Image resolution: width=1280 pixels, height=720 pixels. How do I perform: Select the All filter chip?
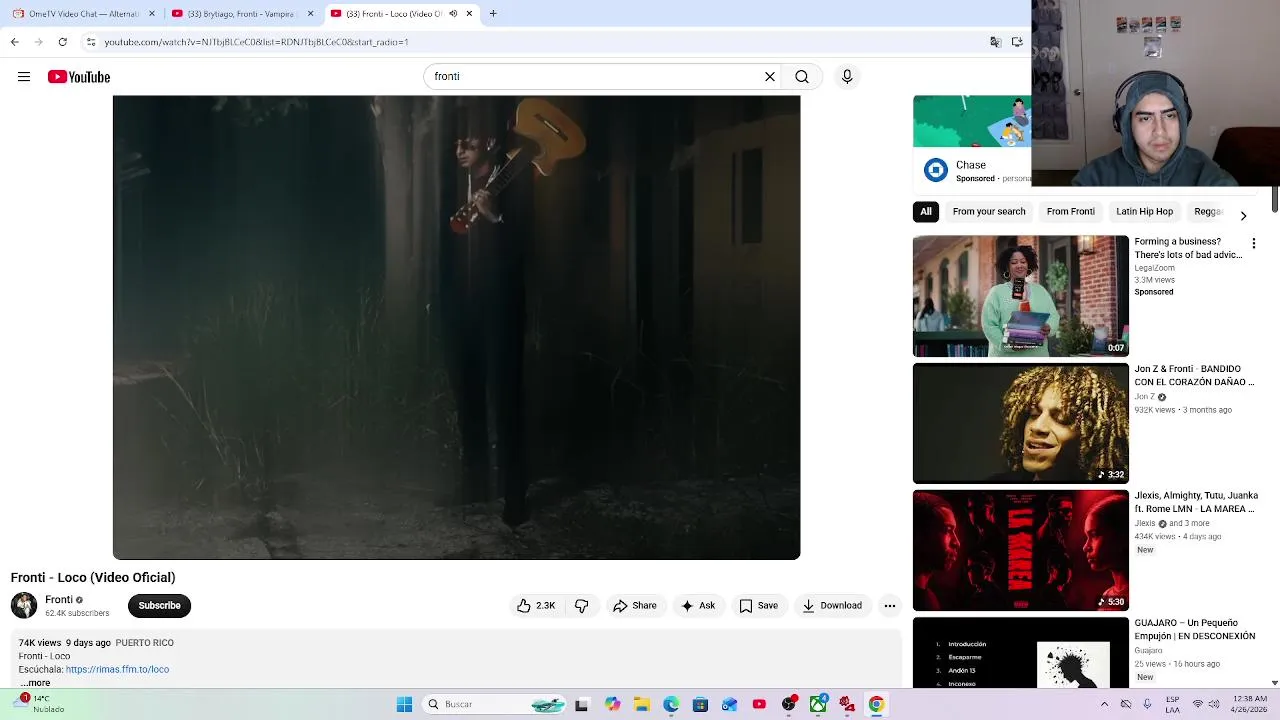tap(926, 211)
